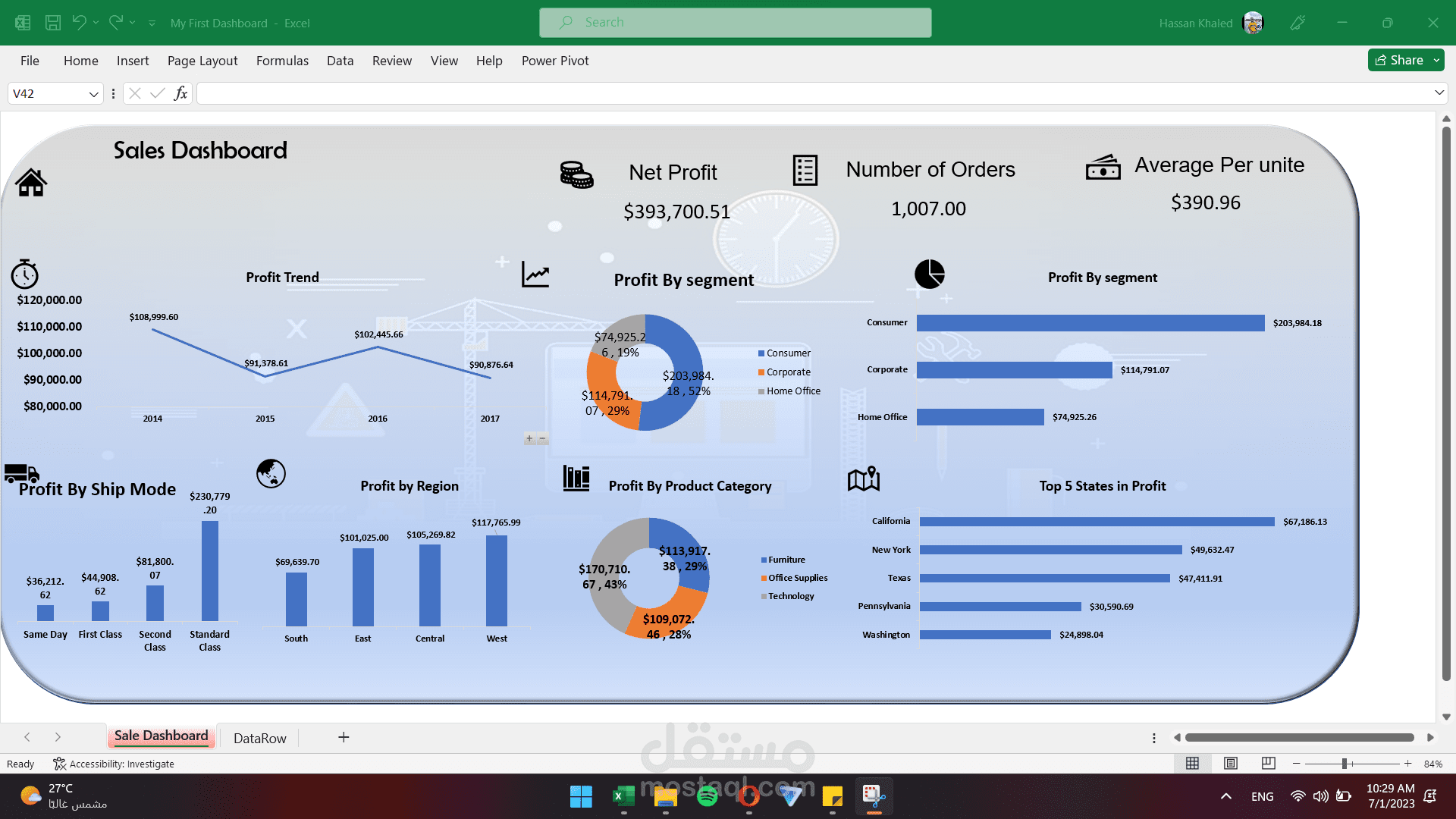Click the chart plus expand button
Image resolution: width=1456 pixels, height=819 pixels.
[529, 438]
